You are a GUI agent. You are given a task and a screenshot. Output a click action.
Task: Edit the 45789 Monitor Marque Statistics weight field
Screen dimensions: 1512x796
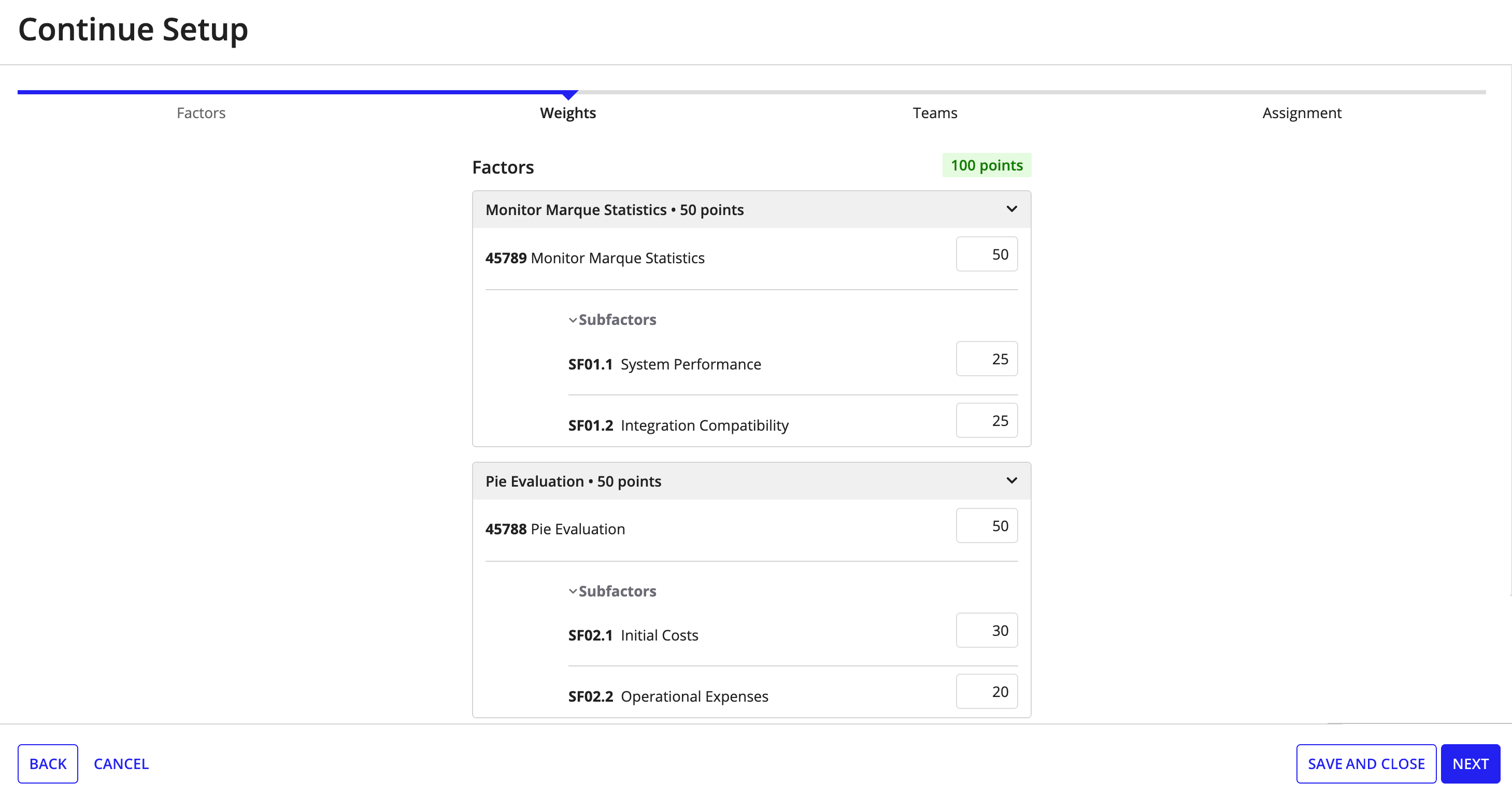pyautogui.click(x=986, y=254)
